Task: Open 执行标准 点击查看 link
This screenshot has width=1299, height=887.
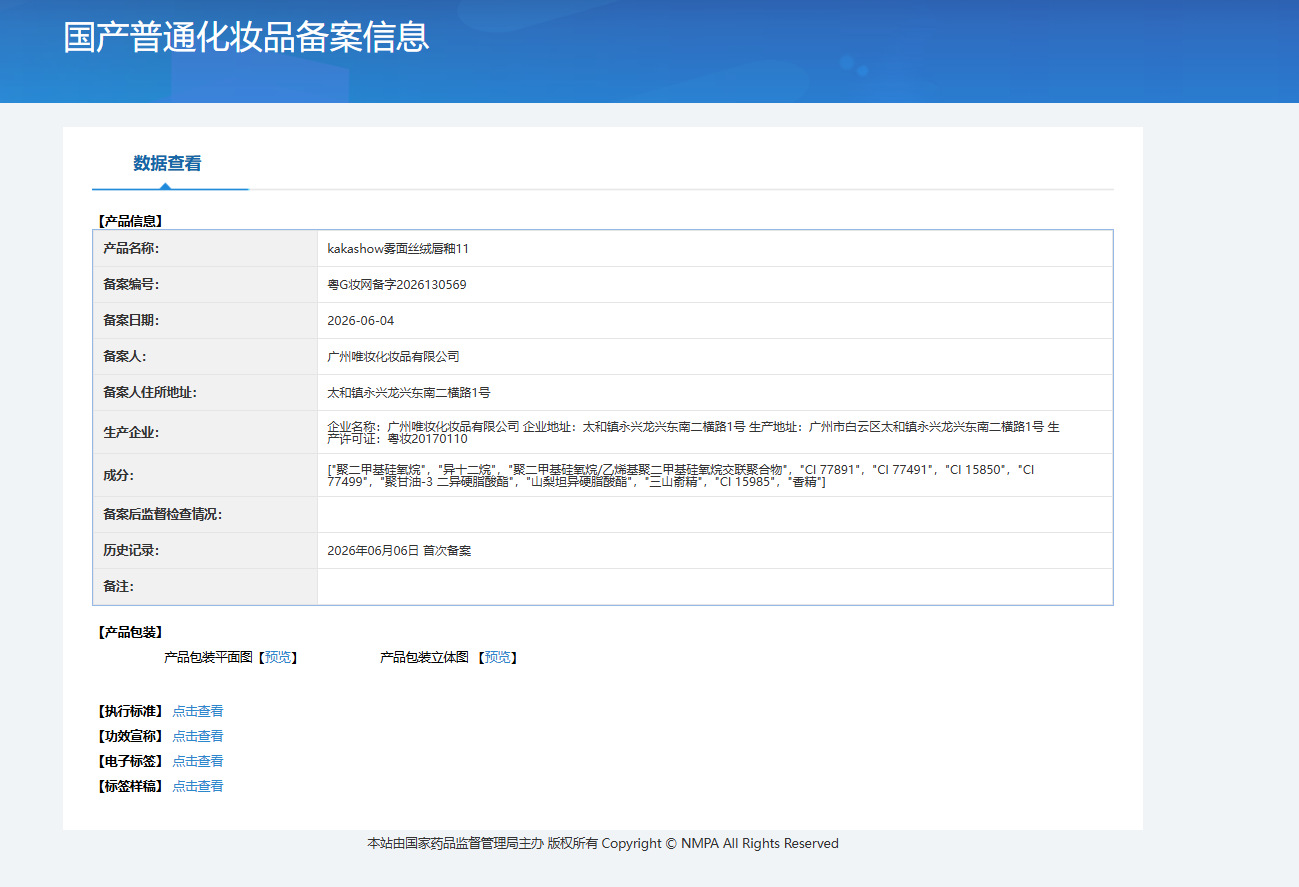Action: click(x=198, y=711)
